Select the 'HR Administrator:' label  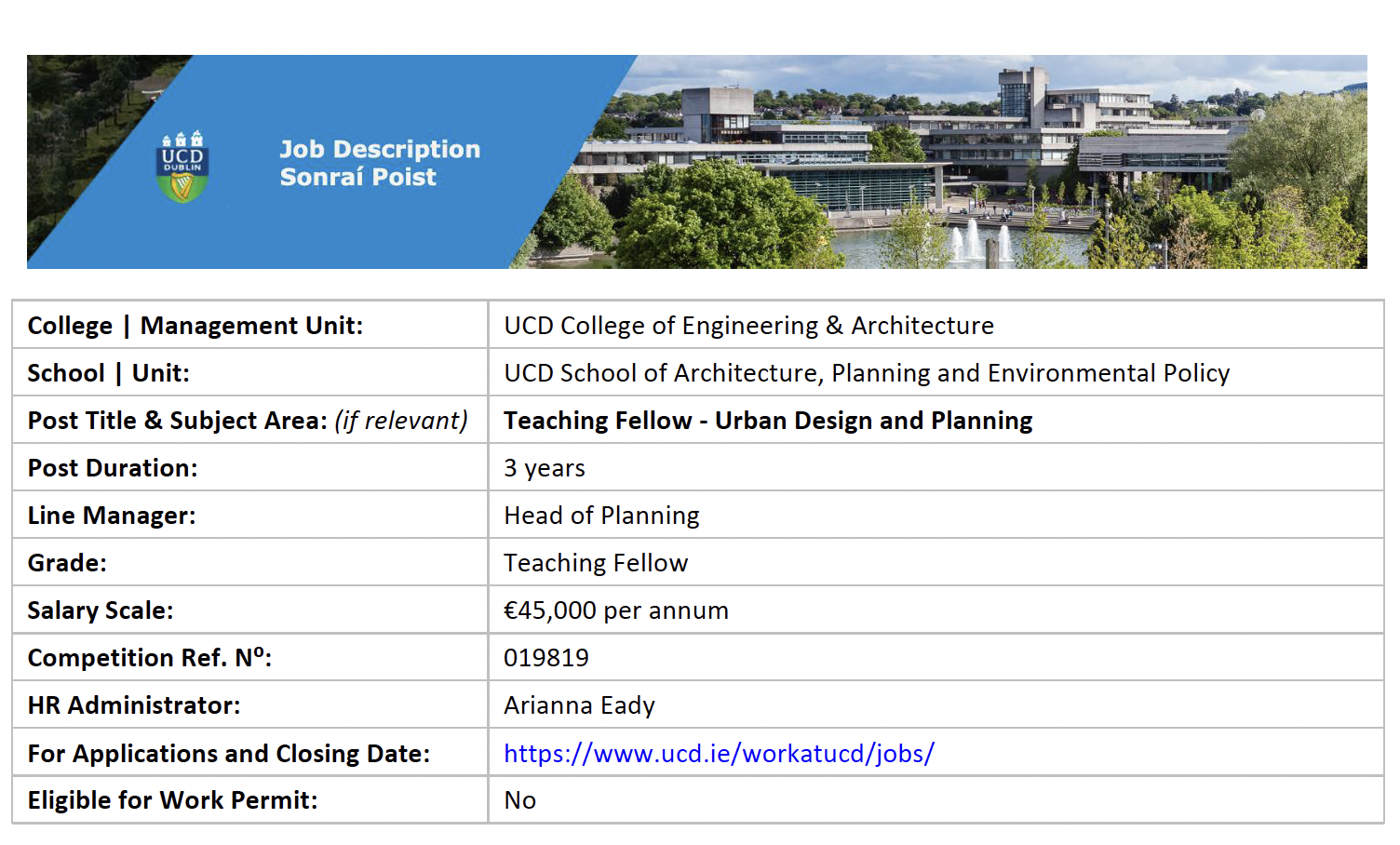pyautogui.click(x=134, y=705)
